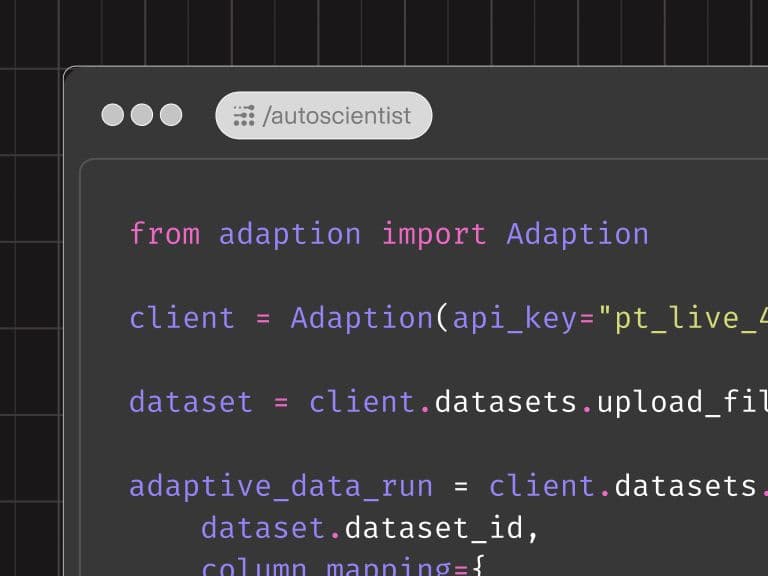Click 'upload_fil' method text

[x=682, y=402]
